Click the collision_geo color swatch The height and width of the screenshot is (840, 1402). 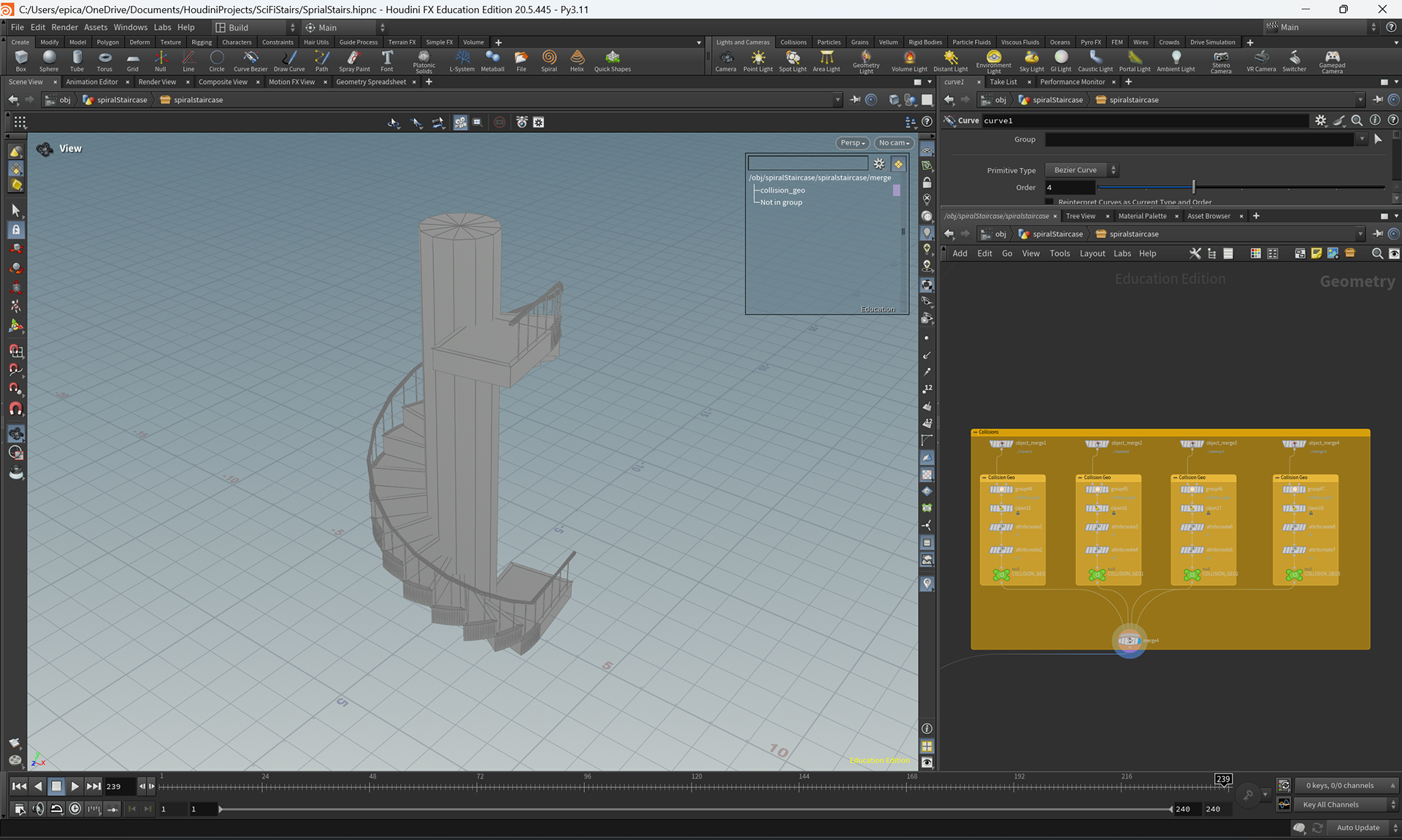897,190
